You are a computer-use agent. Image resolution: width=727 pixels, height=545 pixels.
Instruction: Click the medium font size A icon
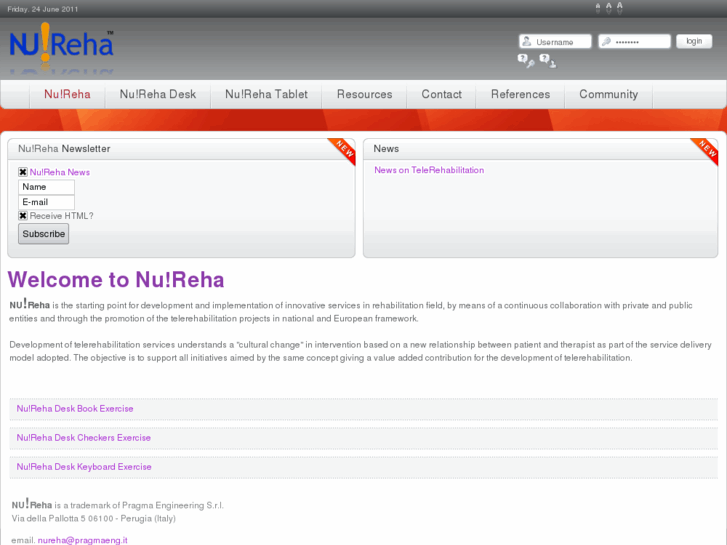pyautogui.click(x=608, y=8)
